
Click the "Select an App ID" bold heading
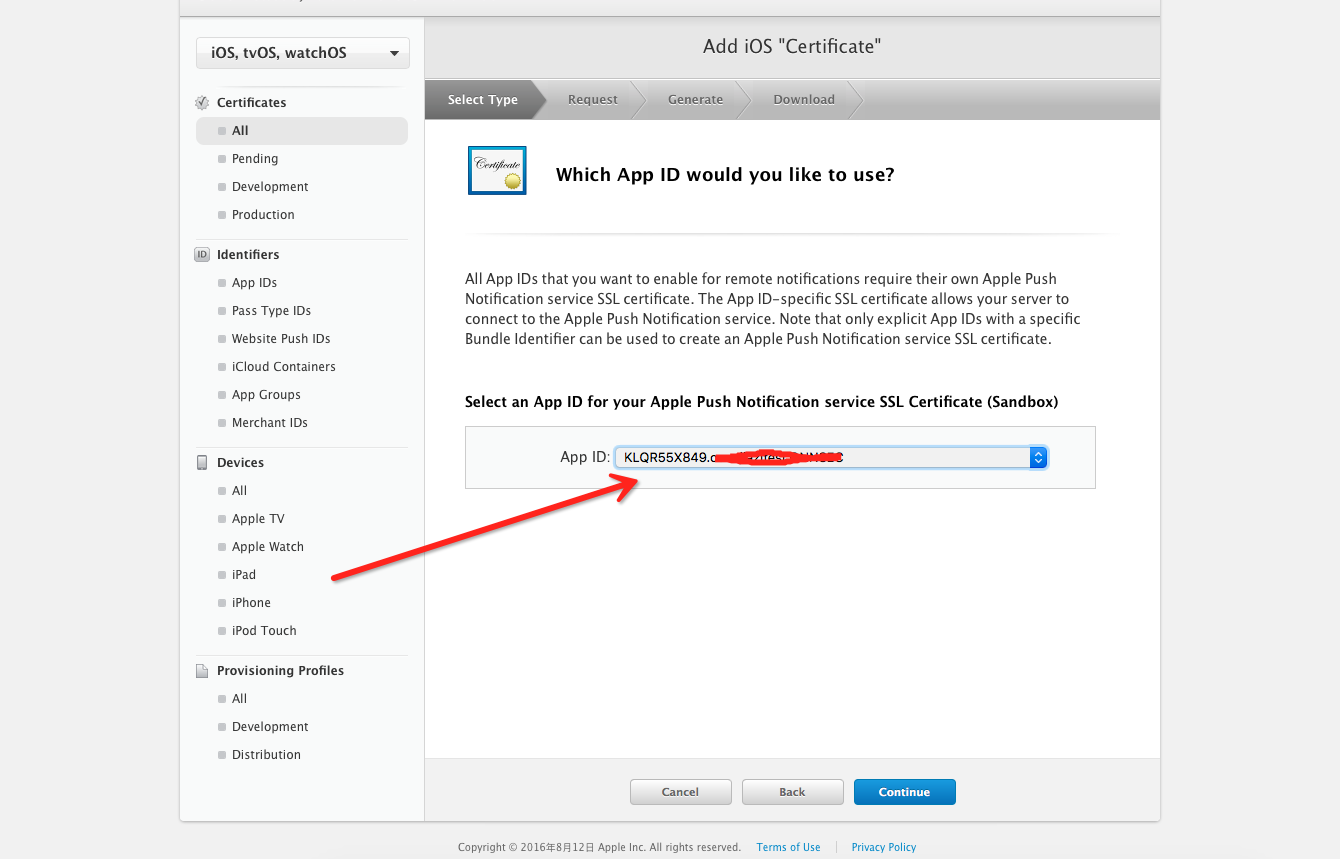coord(761,402)
